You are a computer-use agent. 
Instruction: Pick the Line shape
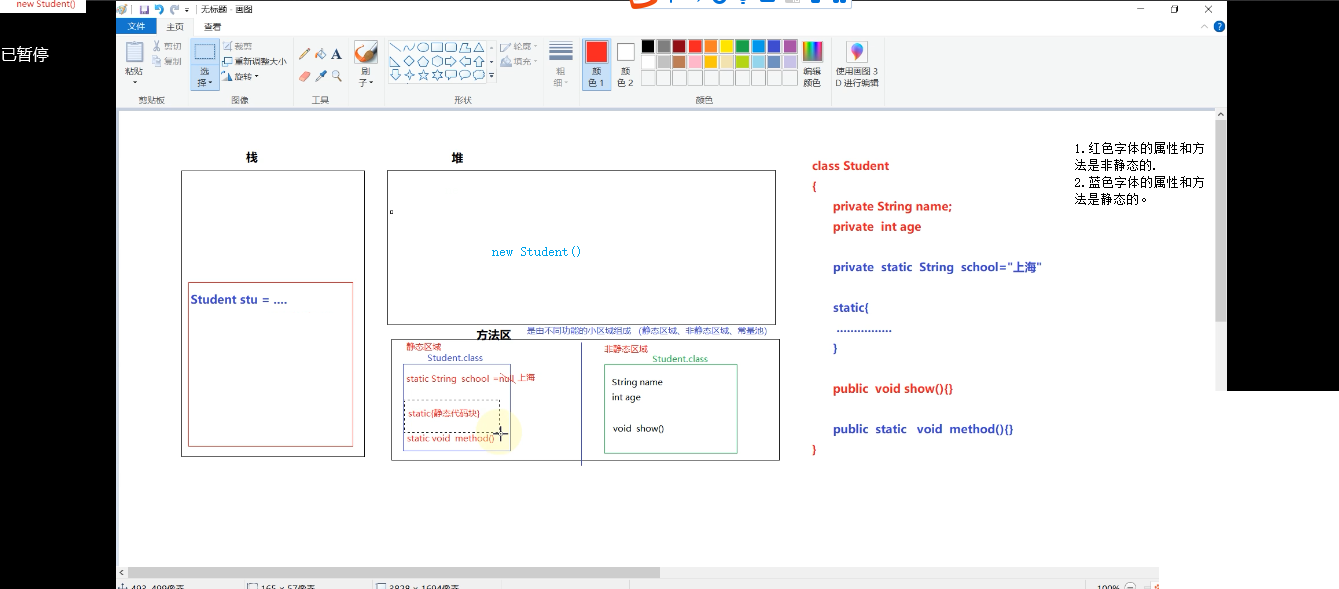point(395,47)
